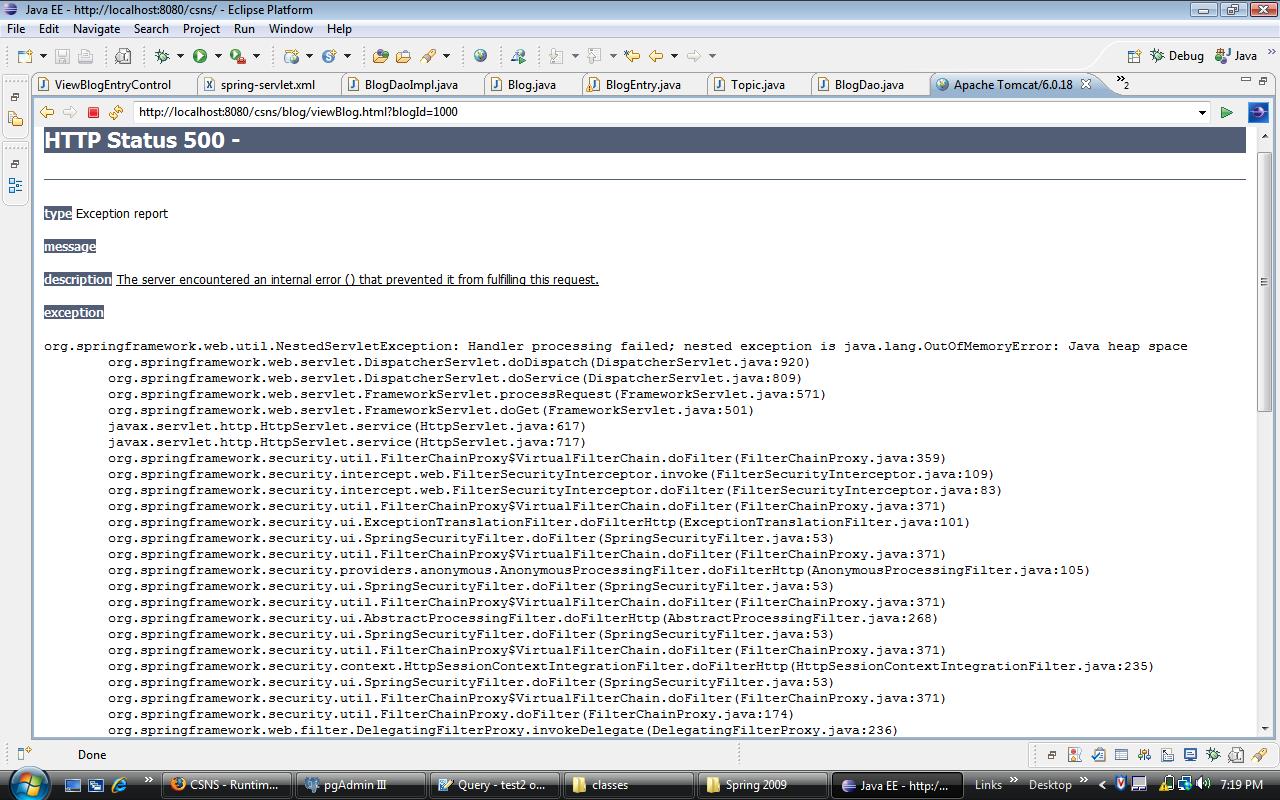Open the Web Browser globe icon in toolbar

(480, 56)
